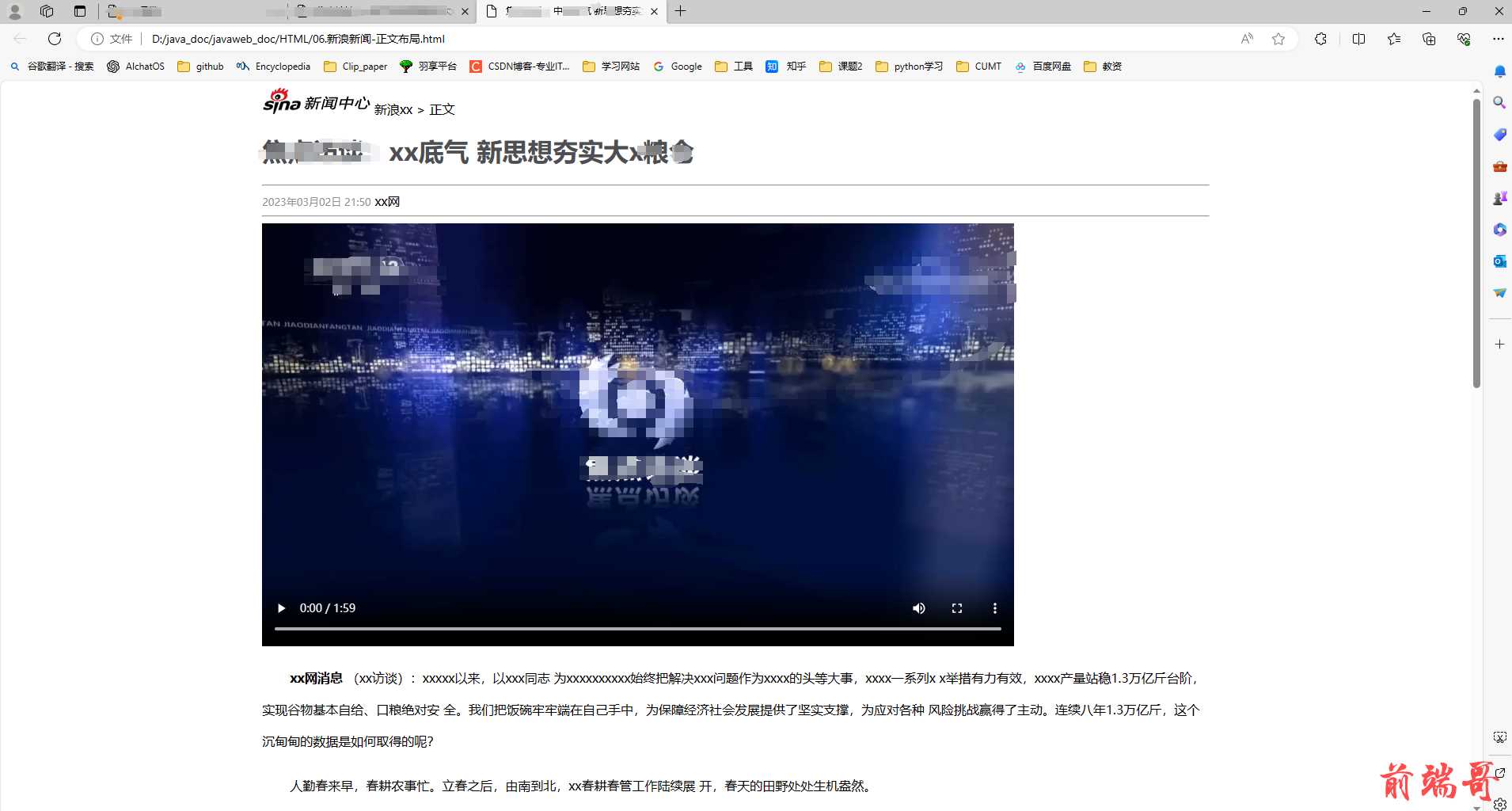Open sidebar games icon
Screen dimensions: 1512x811
pos(1499,198)
